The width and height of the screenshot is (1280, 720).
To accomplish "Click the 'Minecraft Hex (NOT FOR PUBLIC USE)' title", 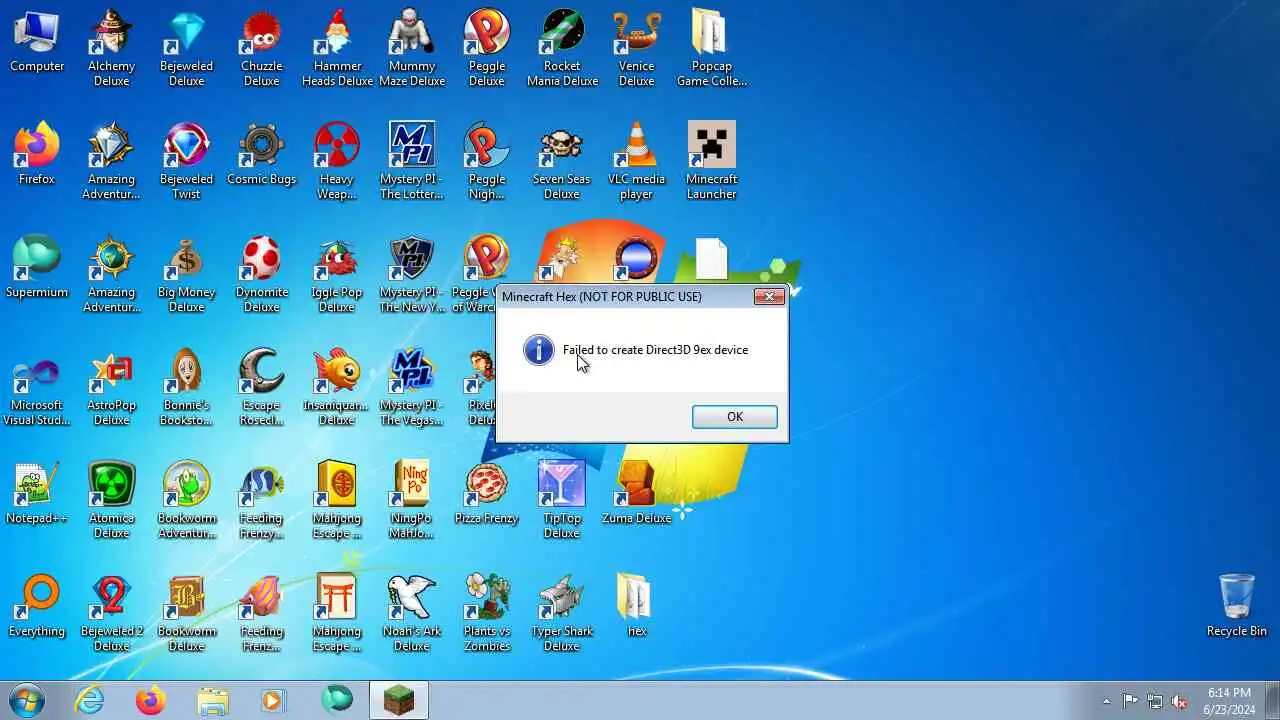I will point(602,297).
